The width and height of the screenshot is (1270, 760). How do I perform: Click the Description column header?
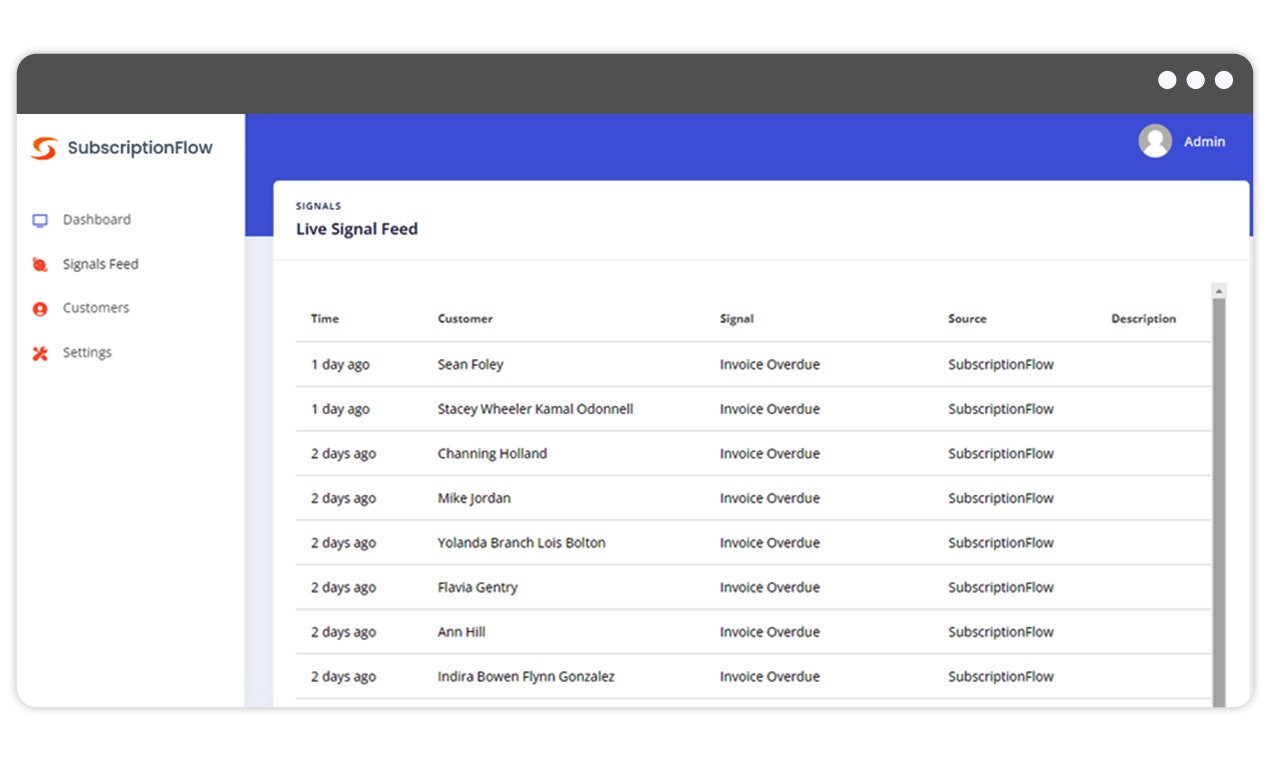pos(1144,319)
